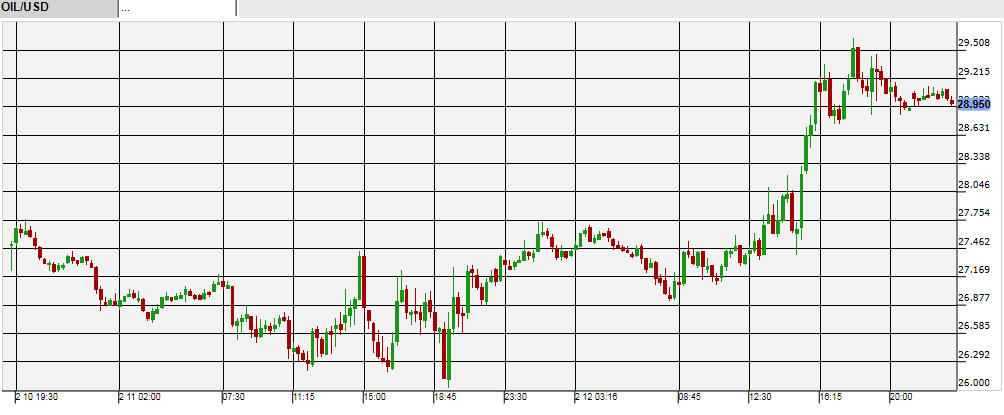Screen dimensions: 1004x415
Task: Click the 18:45 time axis label
Action: [x=446, y=398]
